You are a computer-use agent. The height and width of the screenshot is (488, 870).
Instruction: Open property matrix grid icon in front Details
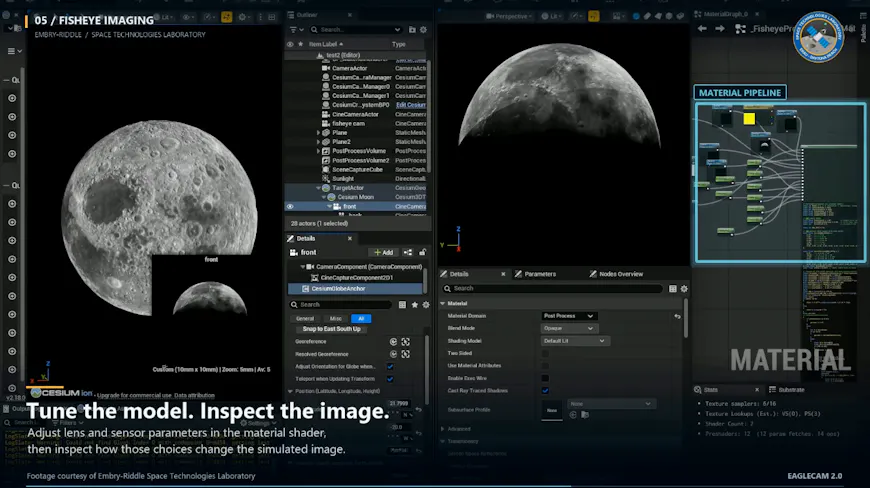click(402, 304)
